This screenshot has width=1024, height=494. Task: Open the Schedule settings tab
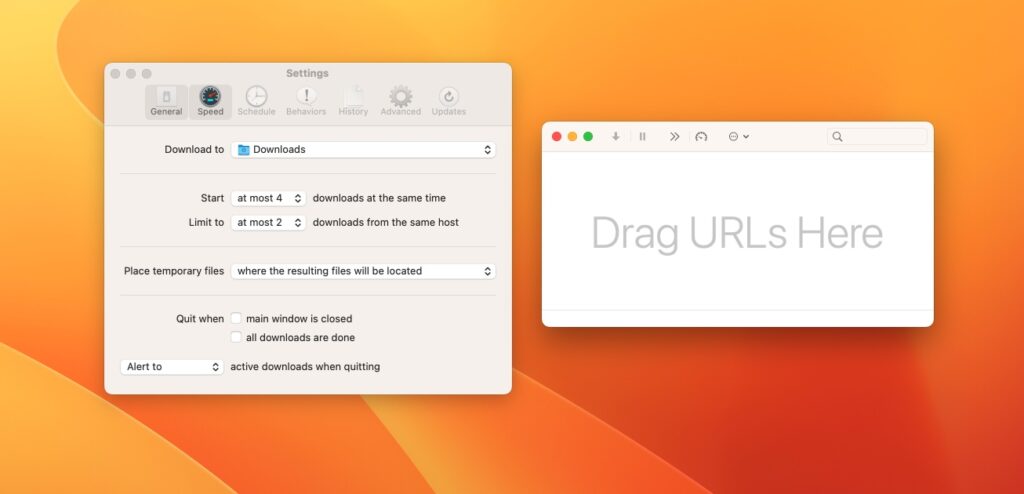point(256,102)
